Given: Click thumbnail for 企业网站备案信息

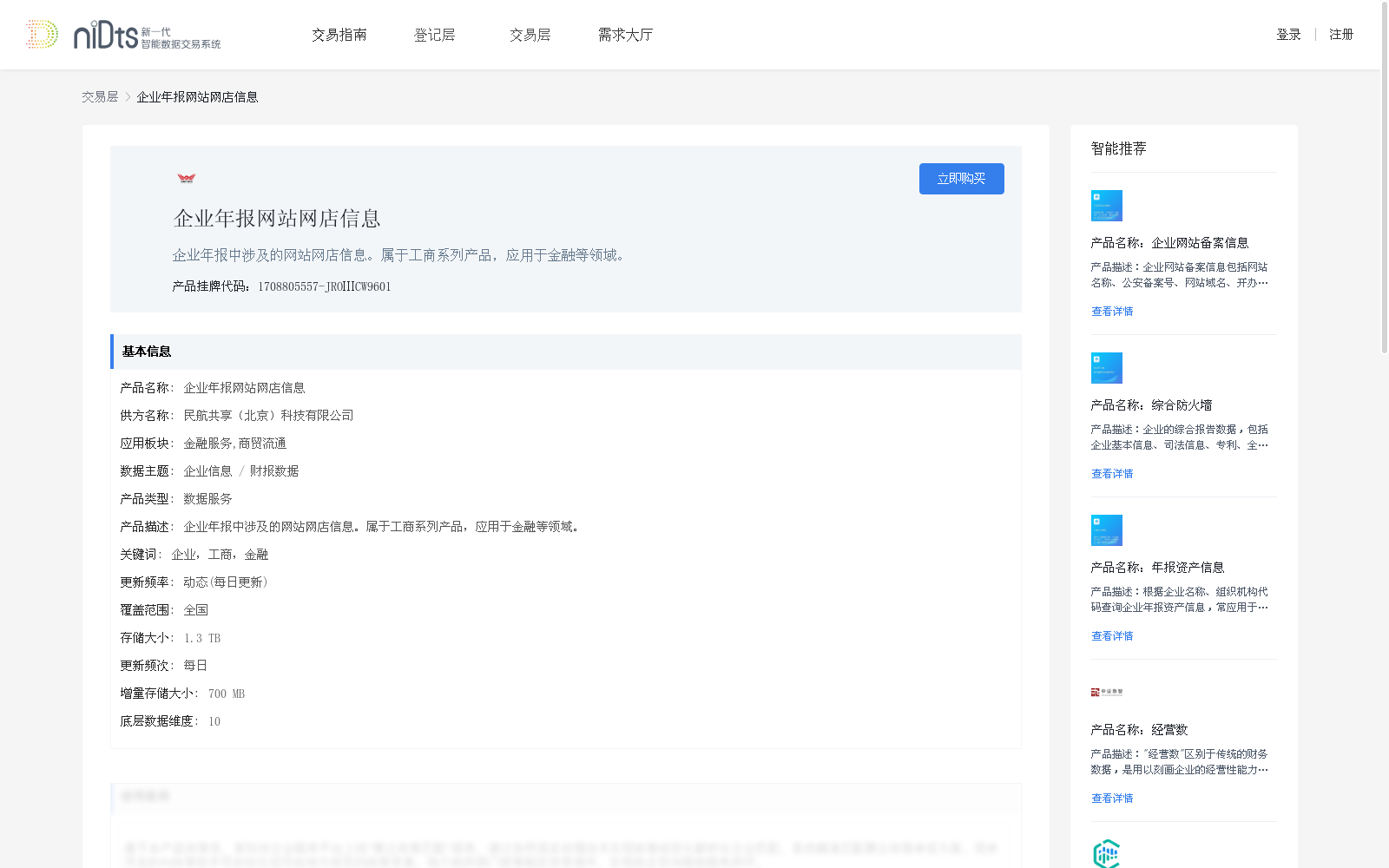Looking at the screenshot, I should [x=1107, y=206].
